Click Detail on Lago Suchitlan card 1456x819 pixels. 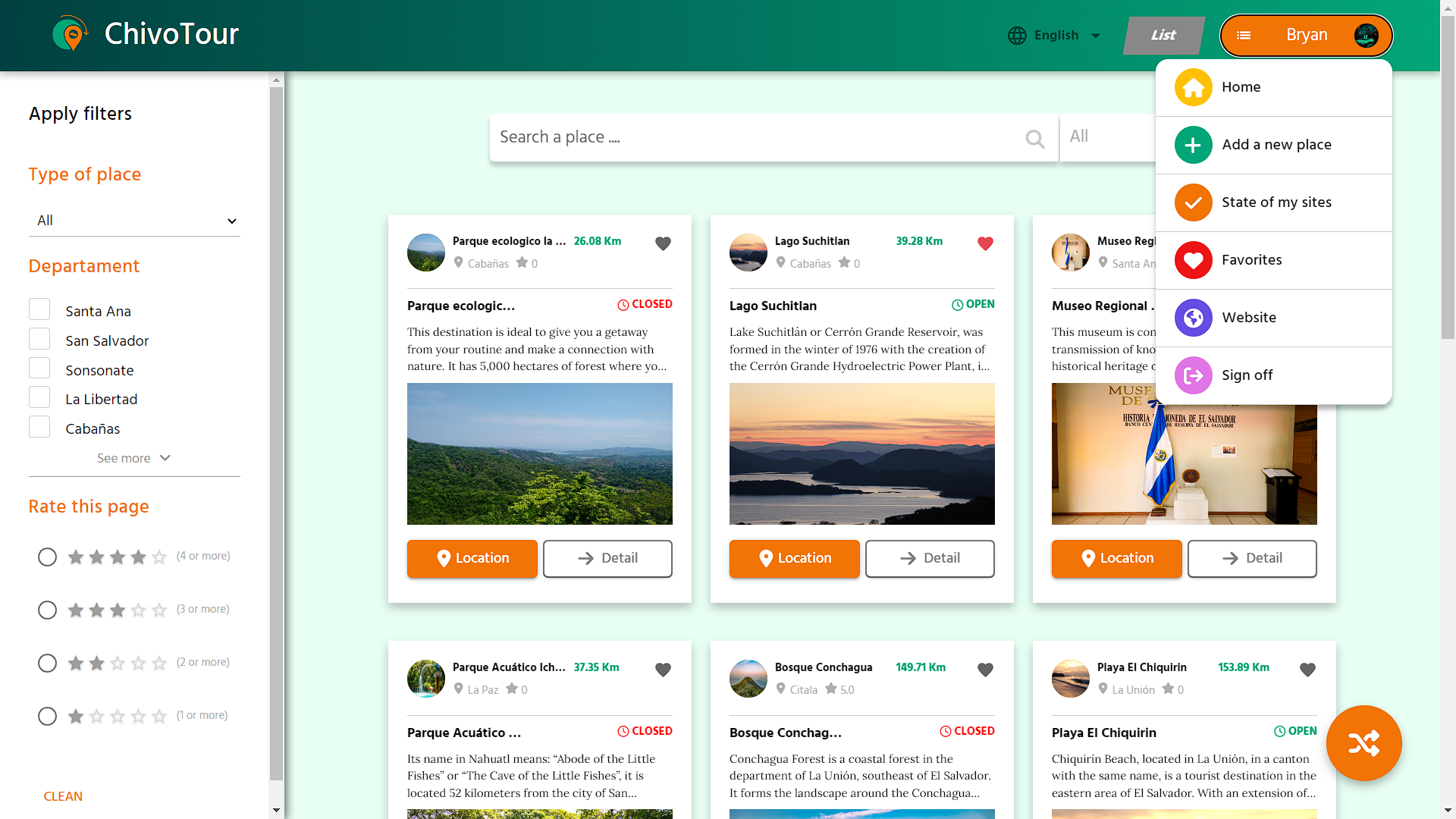(930, 559)
